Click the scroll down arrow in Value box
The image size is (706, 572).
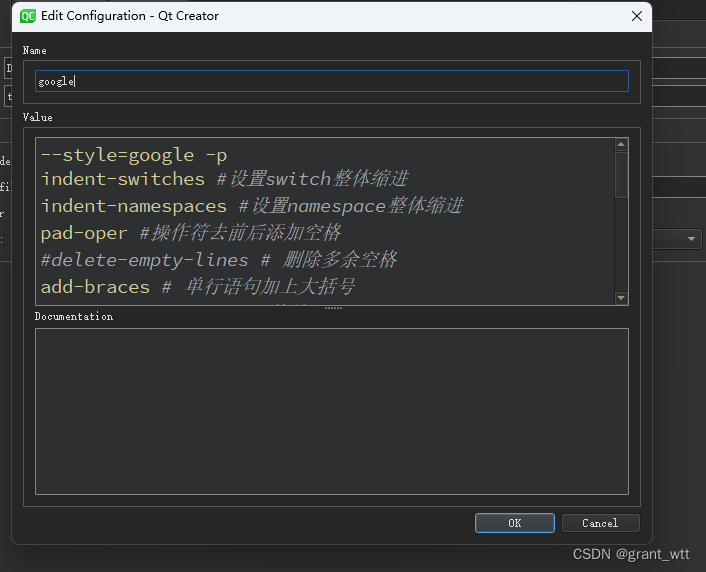621,298
